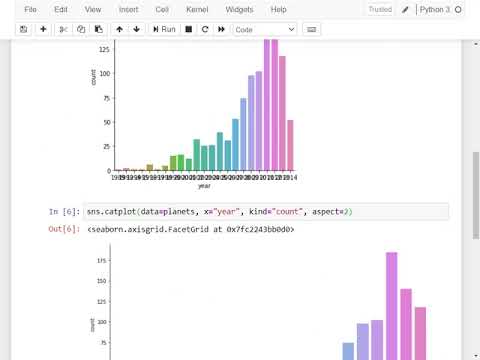Click the vertical scrollbar thumb
Image resolution: width=480 pixels, height=360 pixels.
[476, 195]
